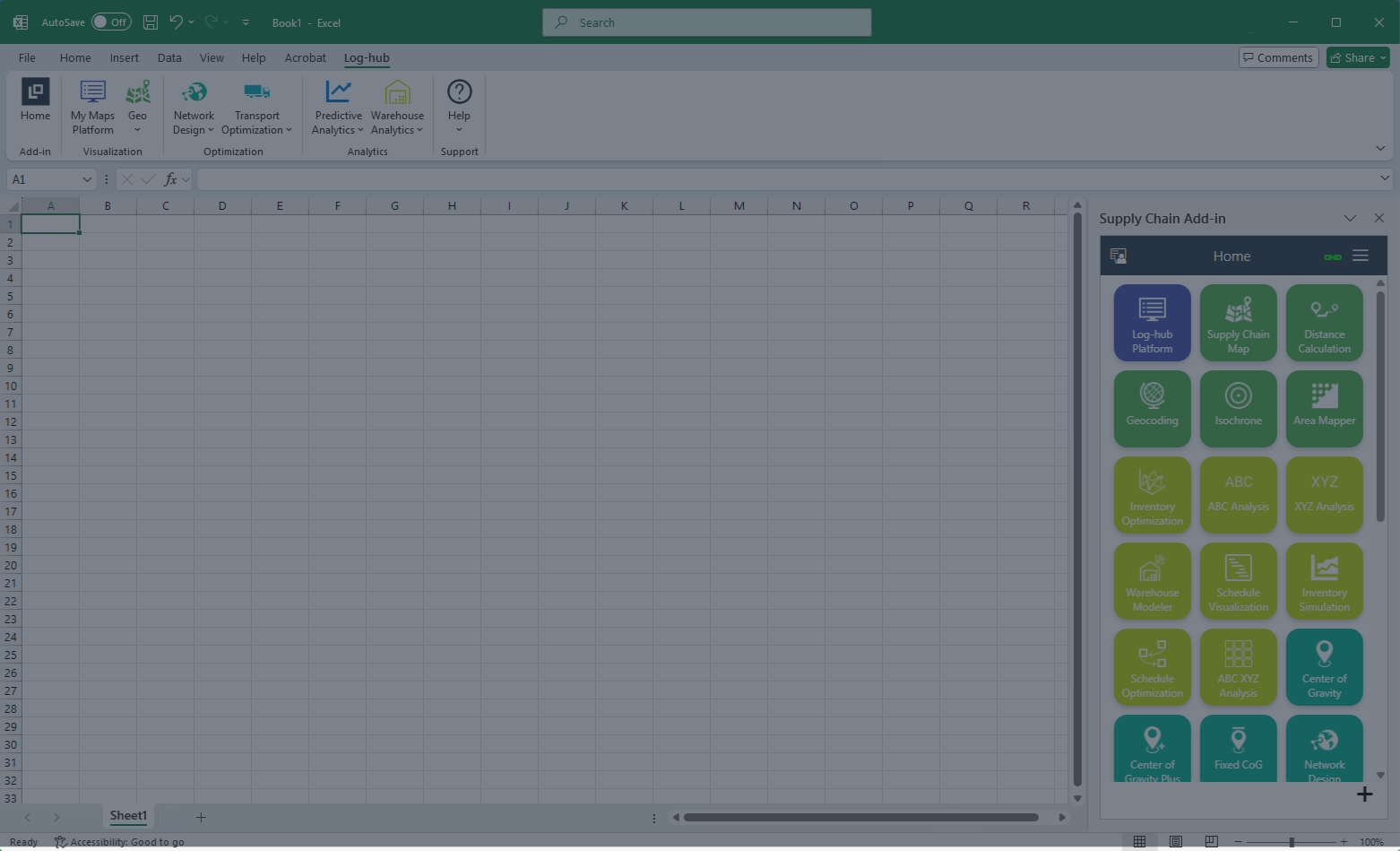
Task: Select the Sheet1 tab
Action: click(128, 816)
